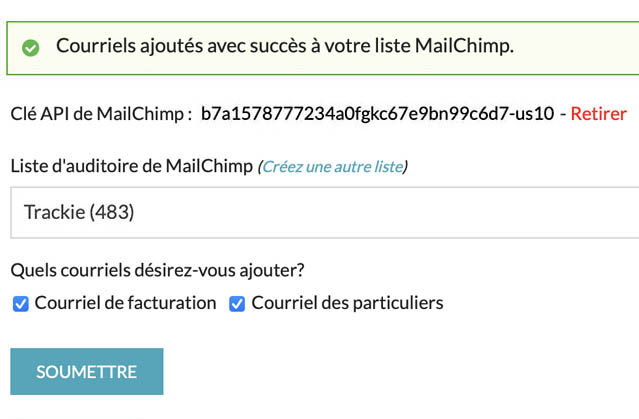Click the success message about added emails
The image size is (639, 419).
[x=284, y=47]
